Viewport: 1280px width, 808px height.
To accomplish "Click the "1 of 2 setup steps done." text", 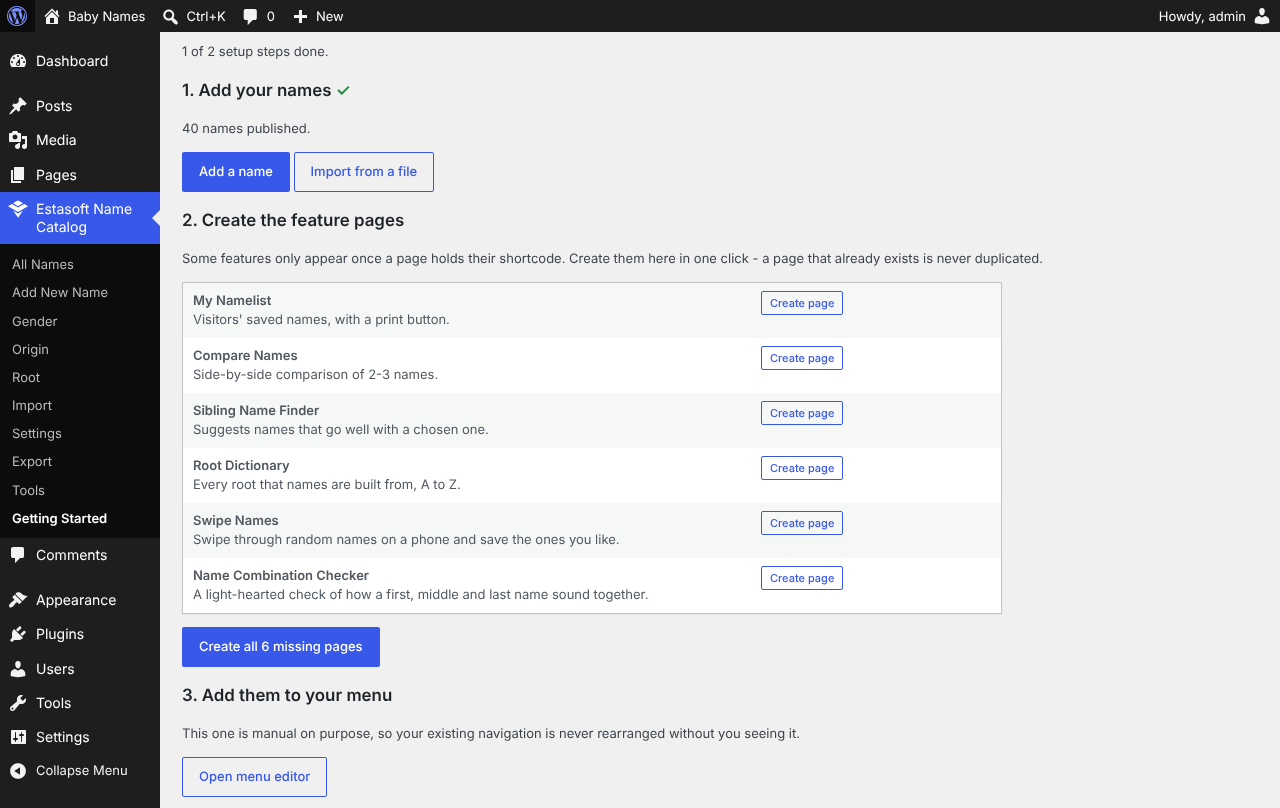I will [255, 51].
